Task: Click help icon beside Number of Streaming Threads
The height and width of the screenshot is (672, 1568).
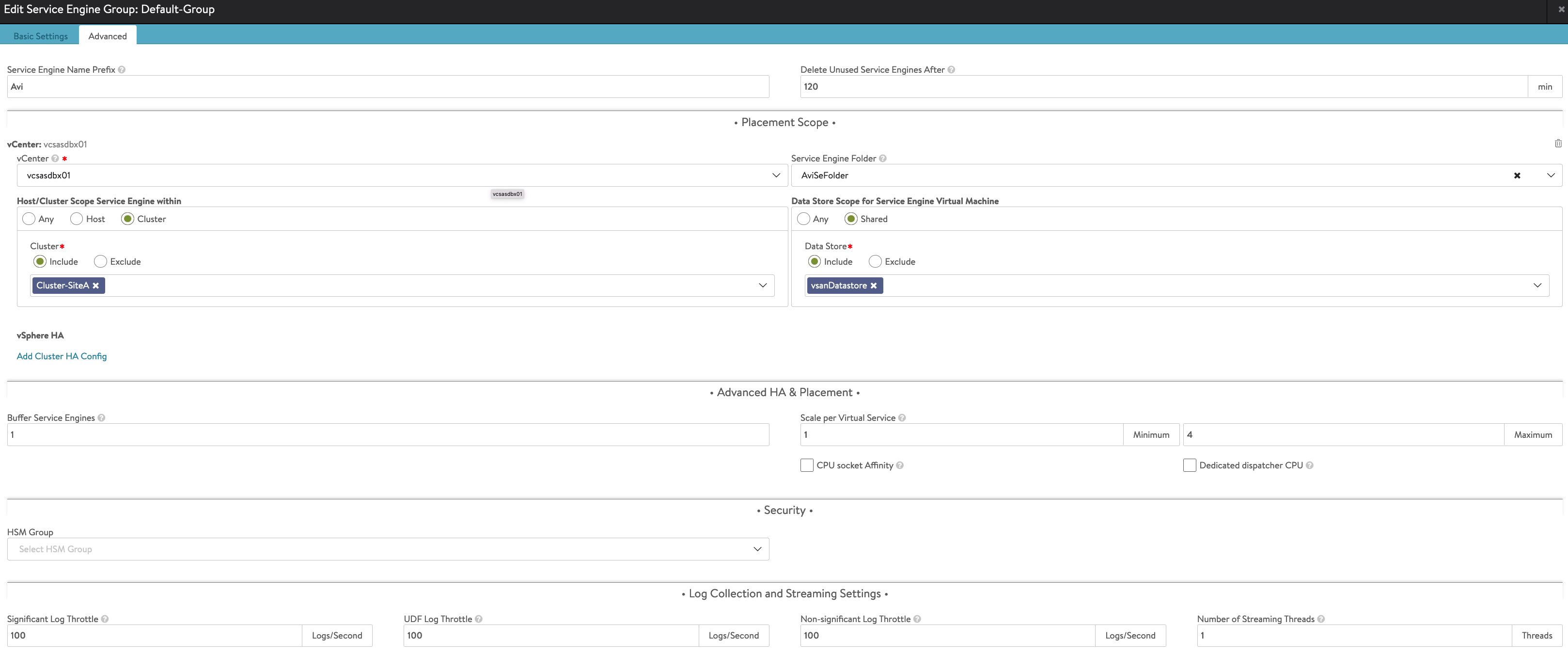Action: (1321, 619)
